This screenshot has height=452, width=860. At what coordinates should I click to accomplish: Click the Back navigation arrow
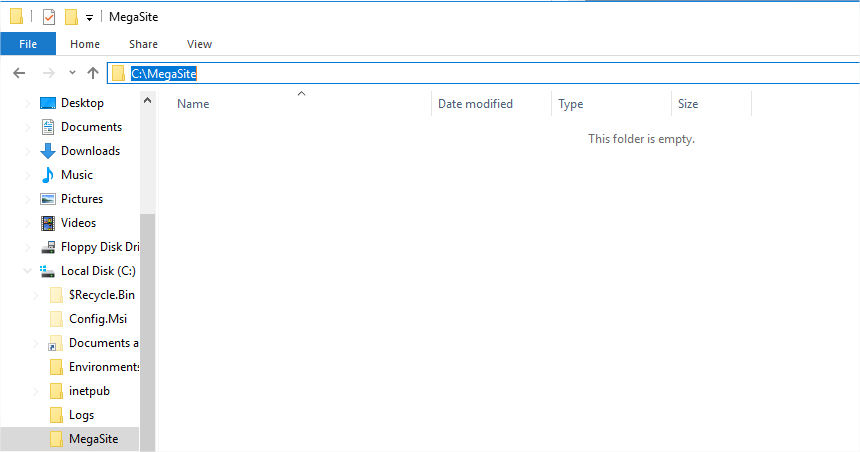[x=19, y=73]
